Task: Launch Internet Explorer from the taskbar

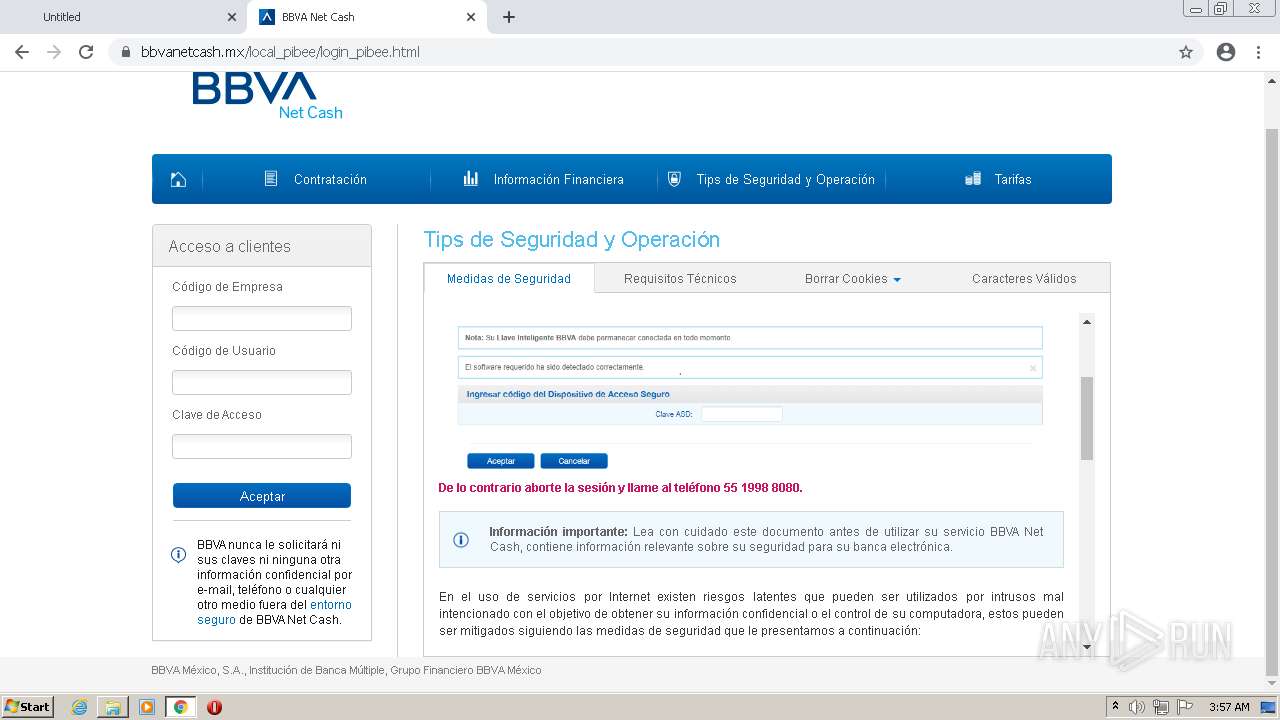Action: [80, 707]
